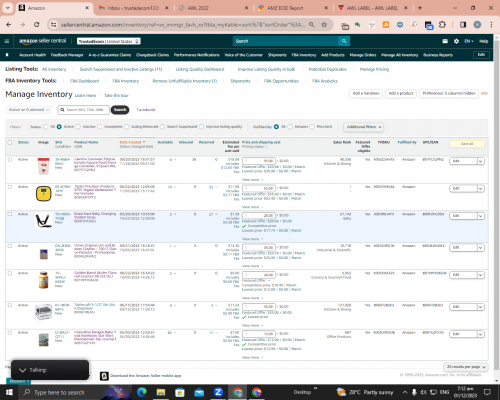Select the Status All radio button

point(46,127)
